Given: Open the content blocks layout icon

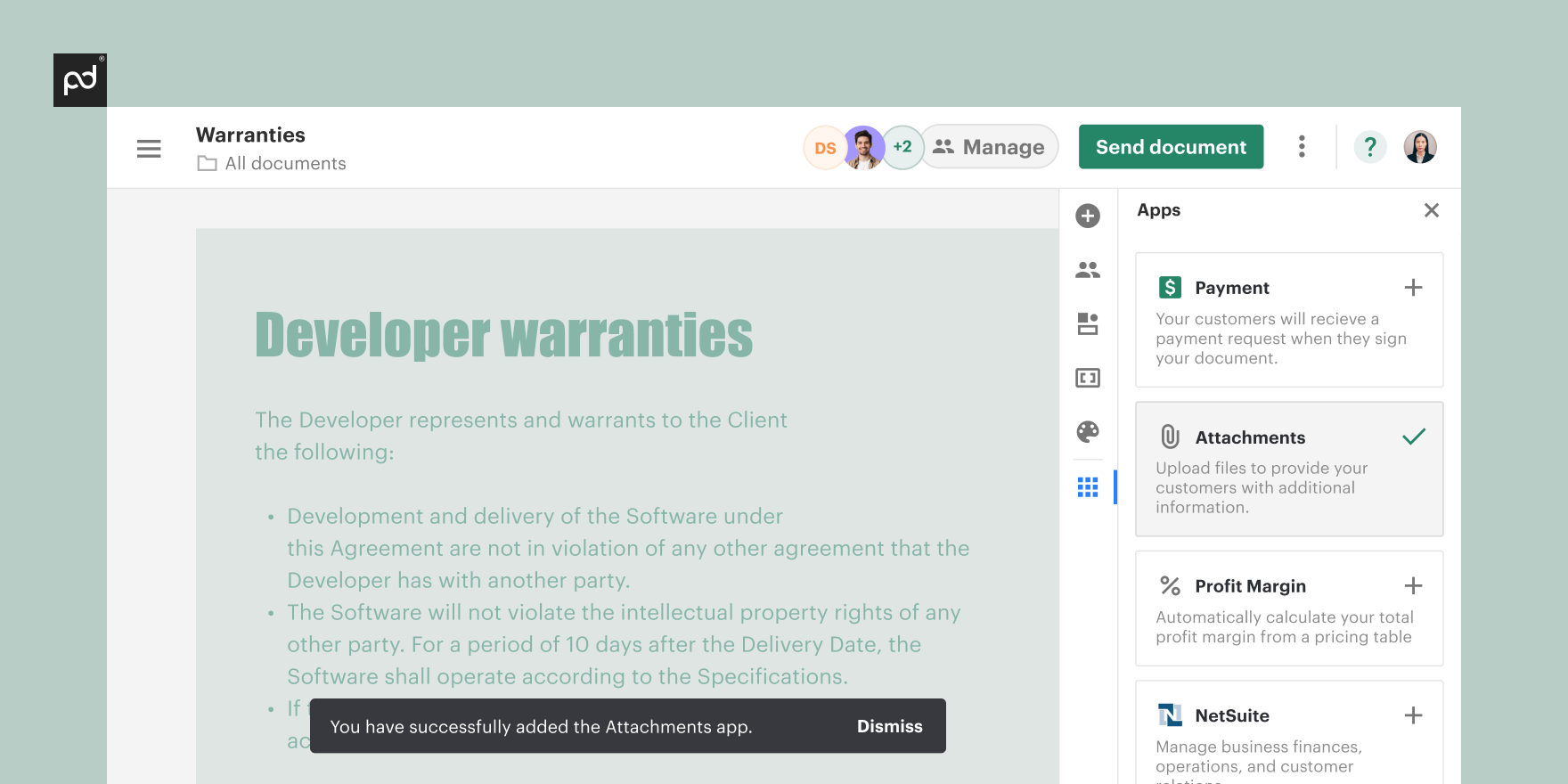Looking at the screenshot, I should pyautogui.click(x=1087, y=323).
